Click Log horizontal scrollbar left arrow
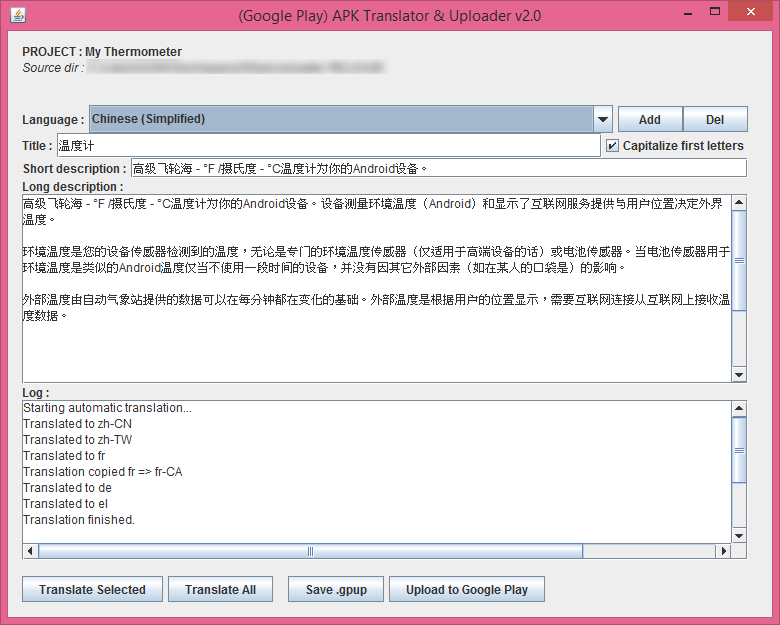Image resolution: width=780 pixels, height=625 pixels. (x=30, y=551)
